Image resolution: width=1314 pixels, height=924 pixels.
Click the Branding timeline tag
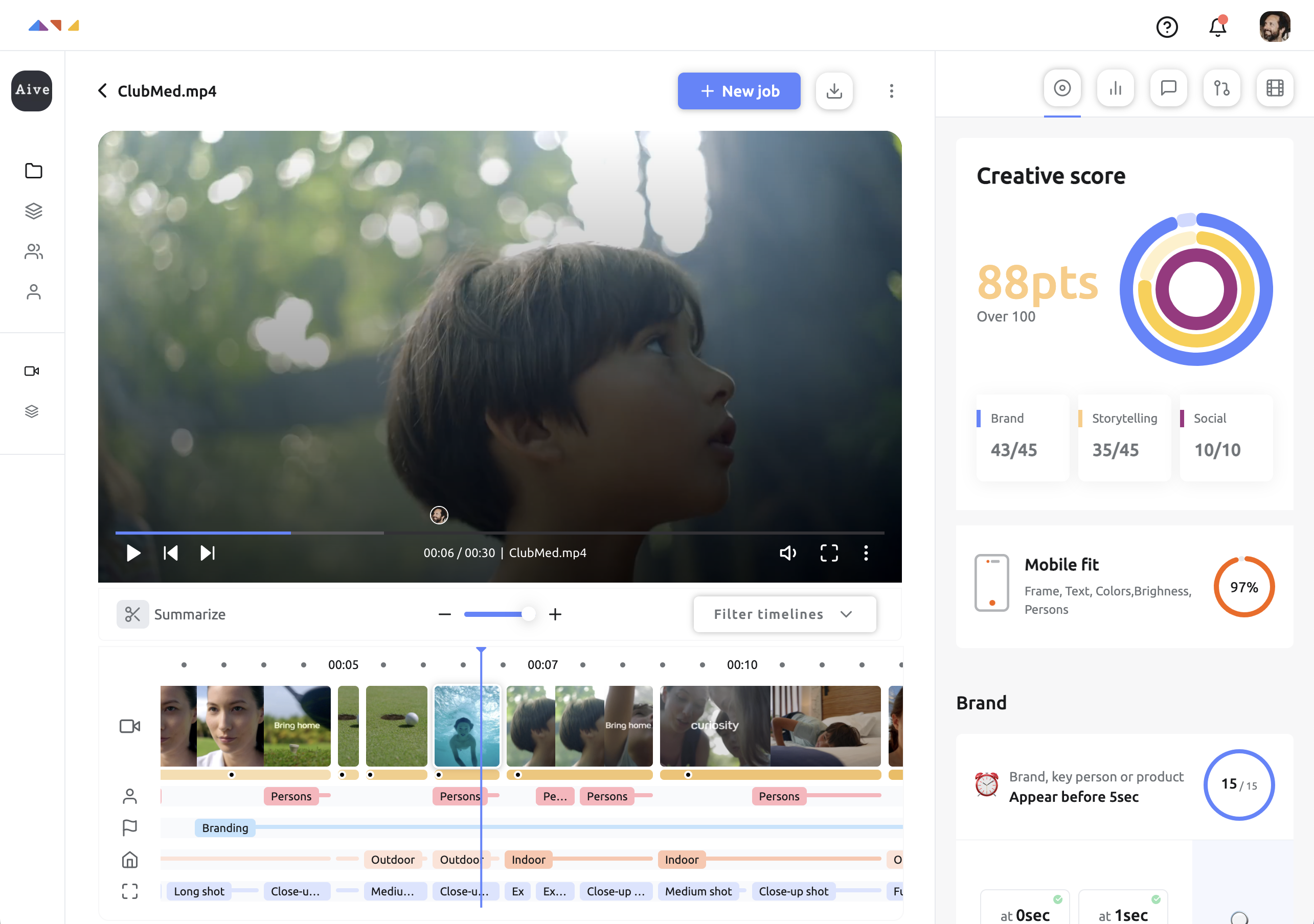point(225,828)
